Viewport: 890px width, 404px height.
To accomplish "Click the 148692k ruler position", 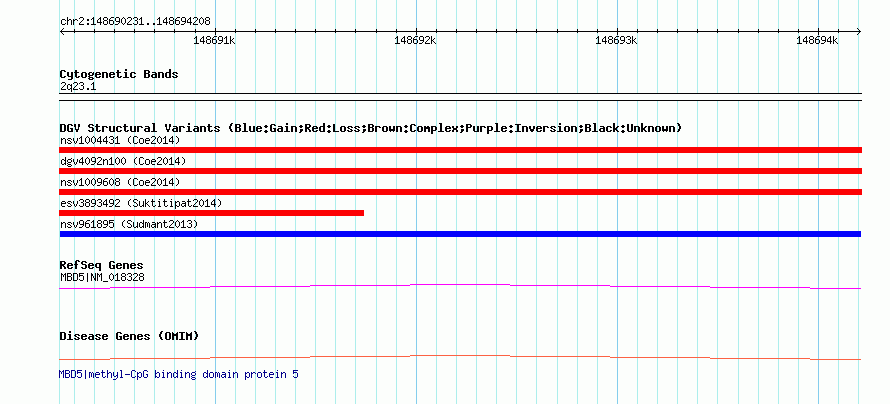I will click(415, 41).
